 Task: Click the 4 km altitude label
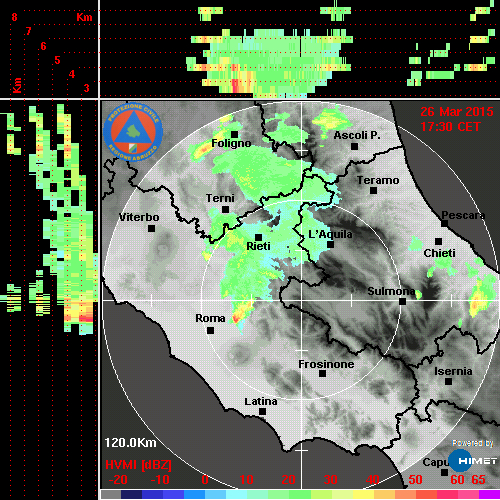72,74
